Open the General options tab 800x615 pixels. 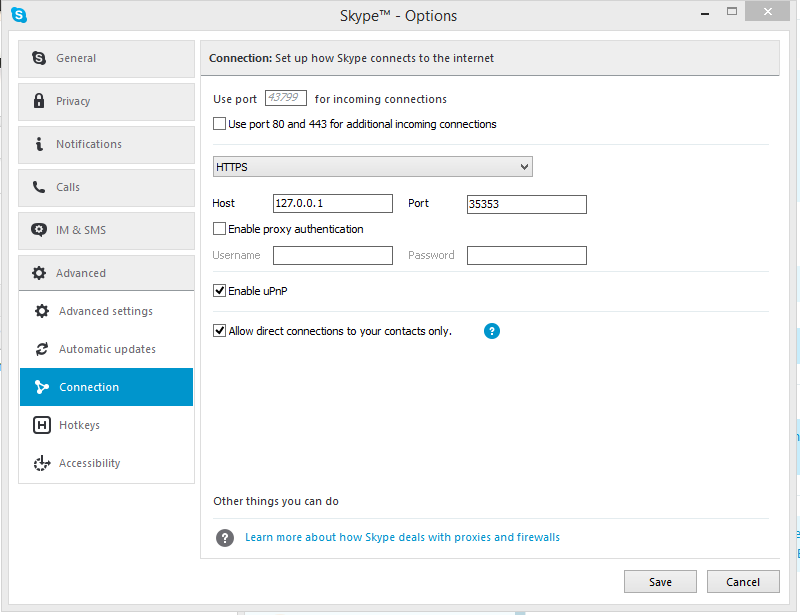tap(107, 59)
